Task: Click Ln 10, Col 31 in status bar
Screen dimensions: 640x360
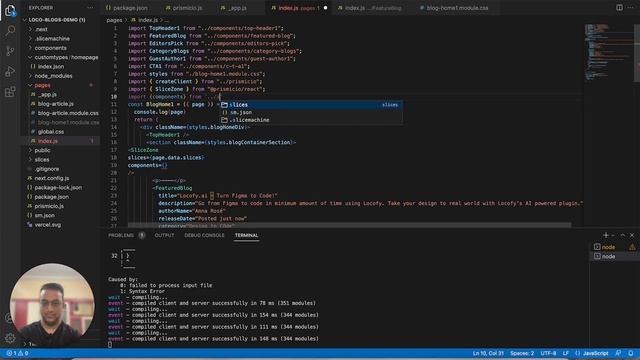Action: pos(488,353)
